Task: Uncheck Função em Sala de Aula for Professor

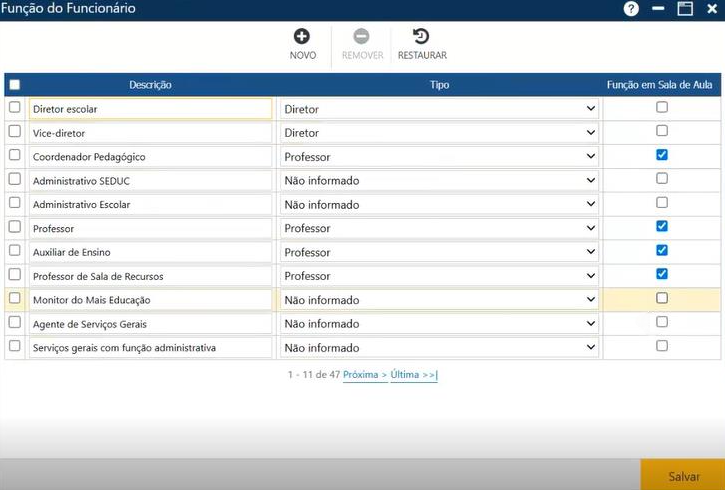Action: tap(661, 227)
